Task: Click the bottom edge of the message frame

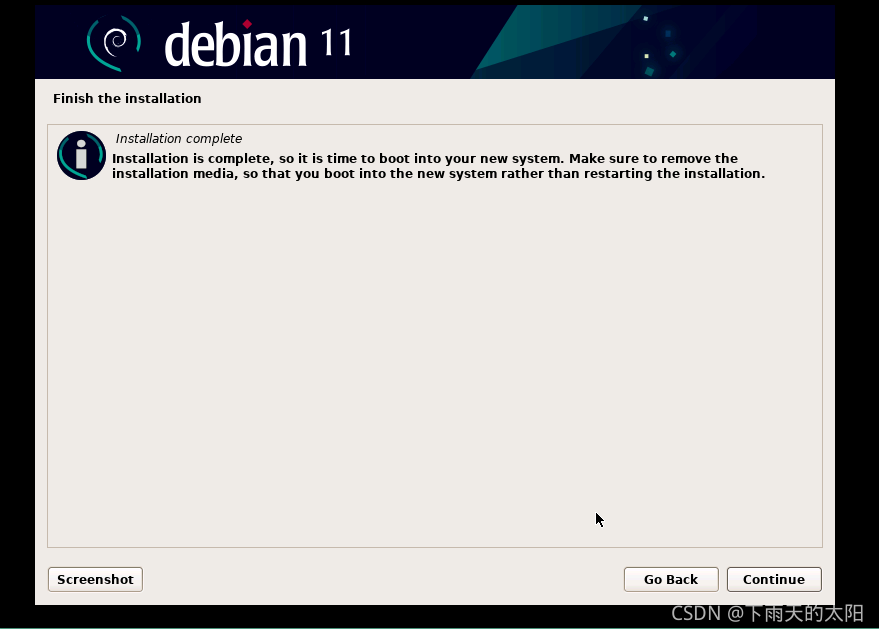Action: [435, 546]
